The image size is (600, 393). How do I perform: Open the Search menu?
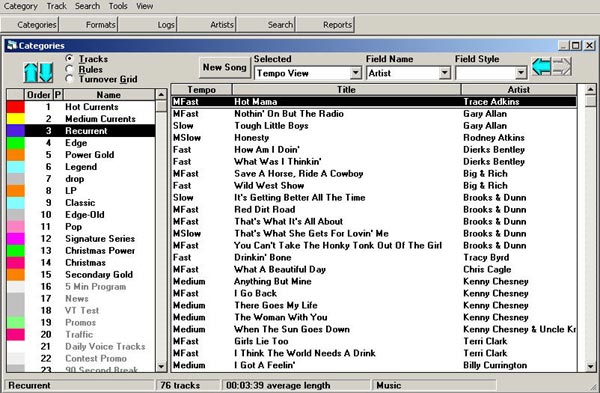(x=87, y=6)
